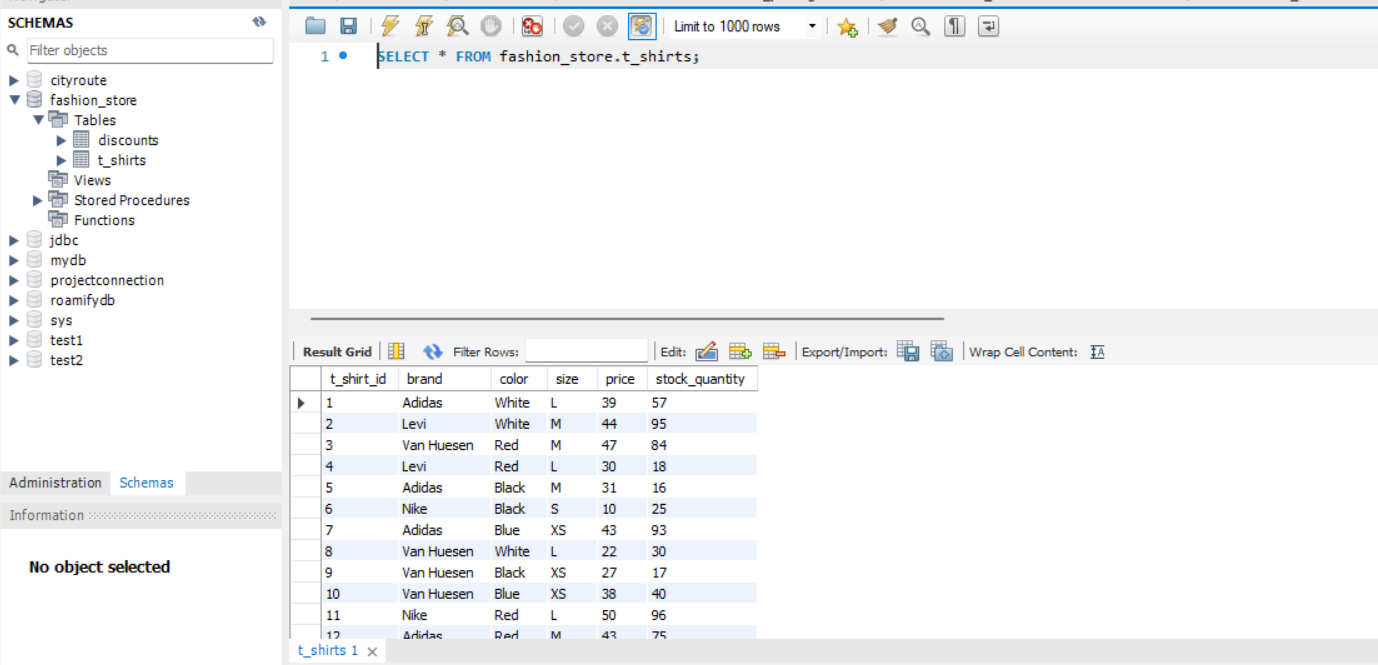Execute statement under the cursor
1378x665 pixels.
(424, 27)
